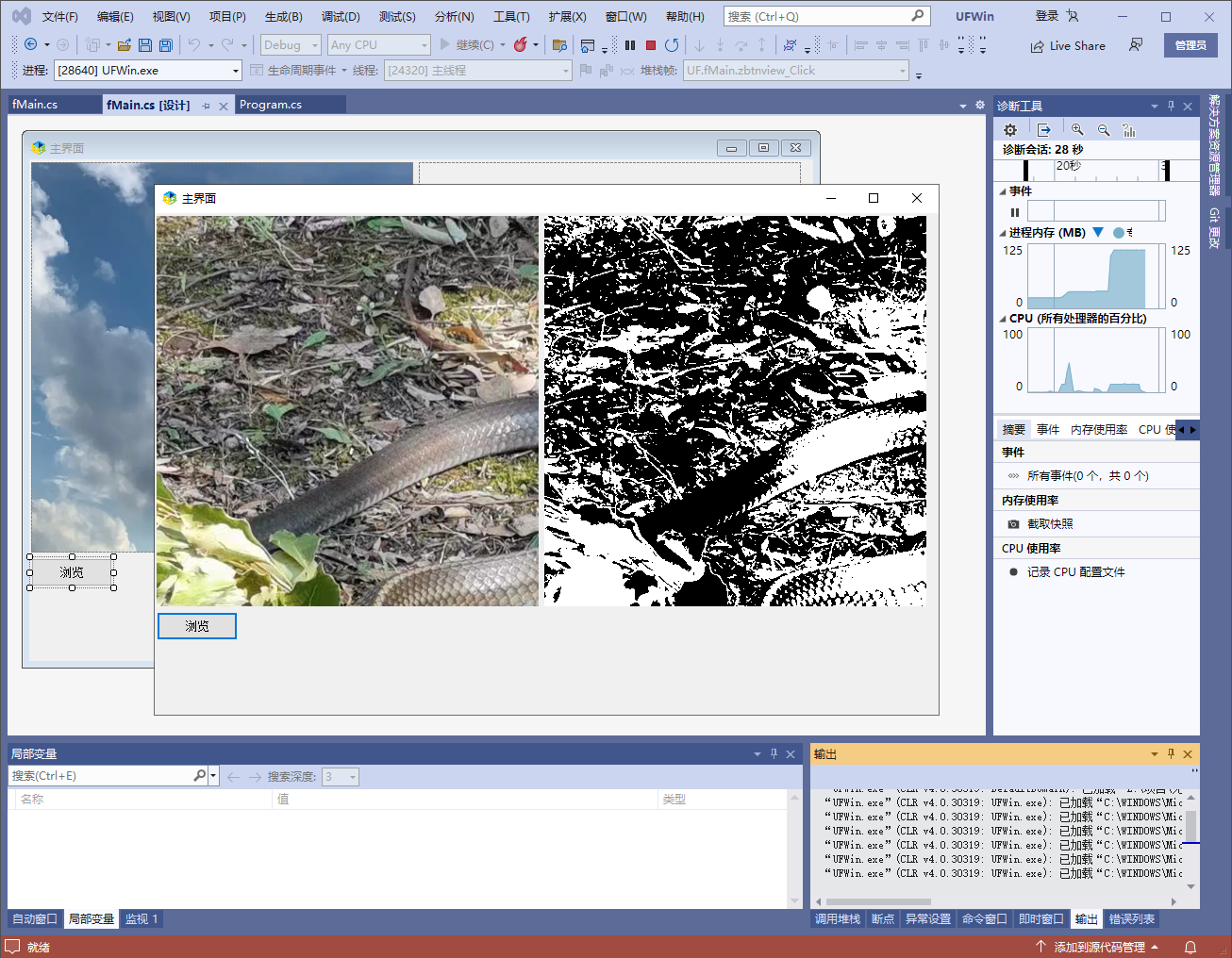Screen dimensions: 1232x958
Task: Pause the events timeline in diagnostic tools
Action: (1015, 212)
